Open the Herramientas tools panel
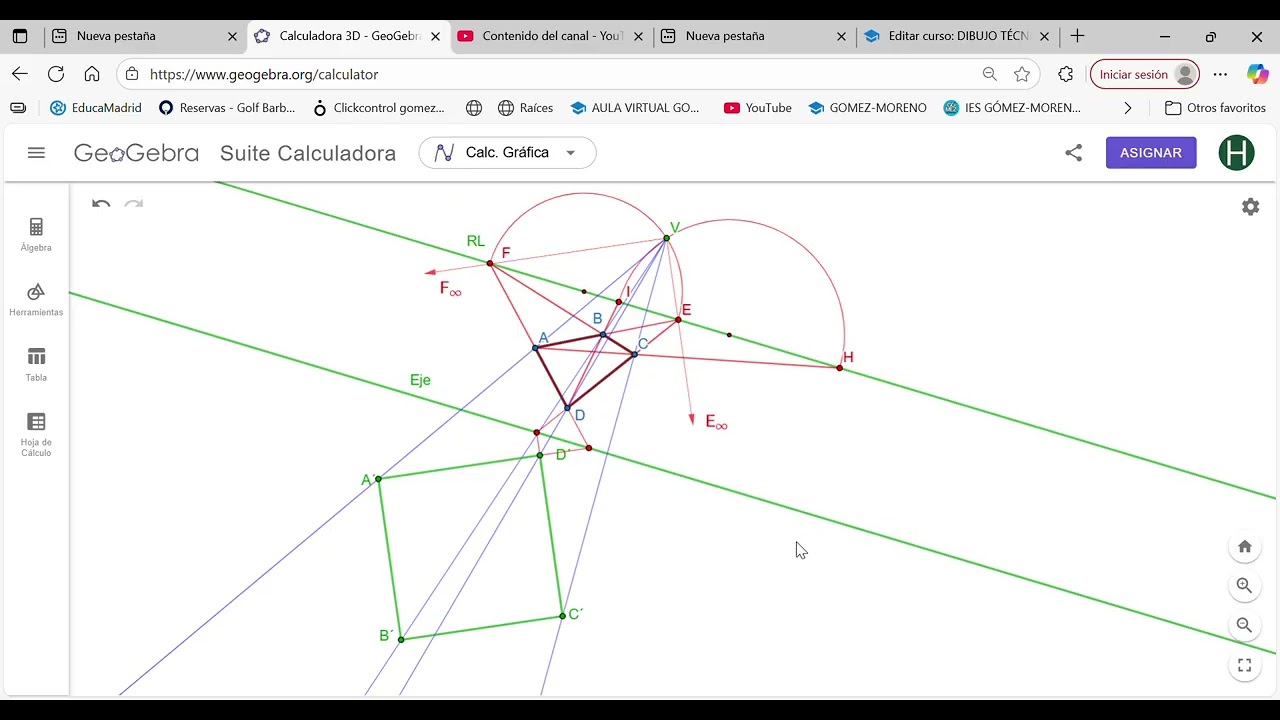 36,299
